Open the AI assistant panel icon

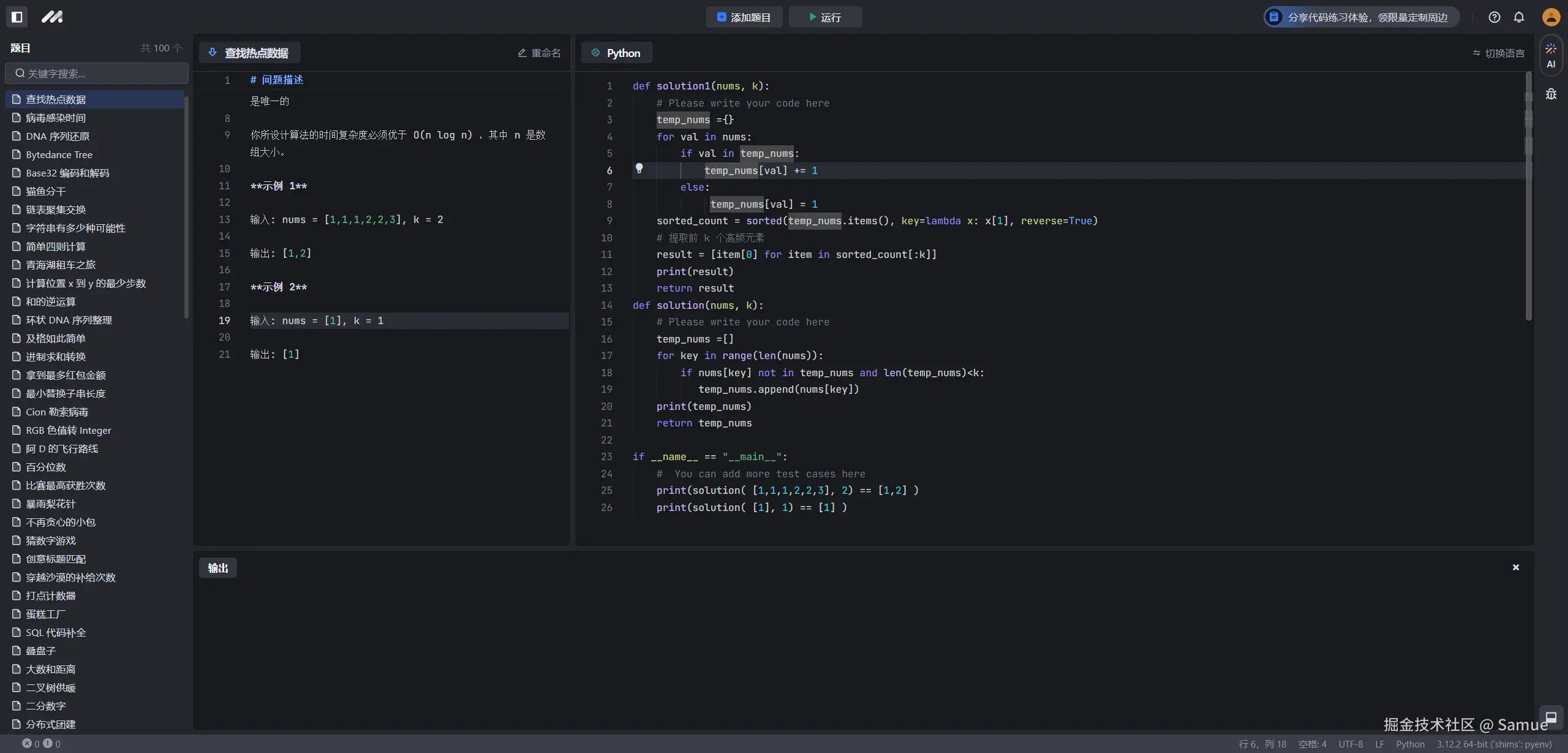pyautogui.click(x=1551, y=55)
